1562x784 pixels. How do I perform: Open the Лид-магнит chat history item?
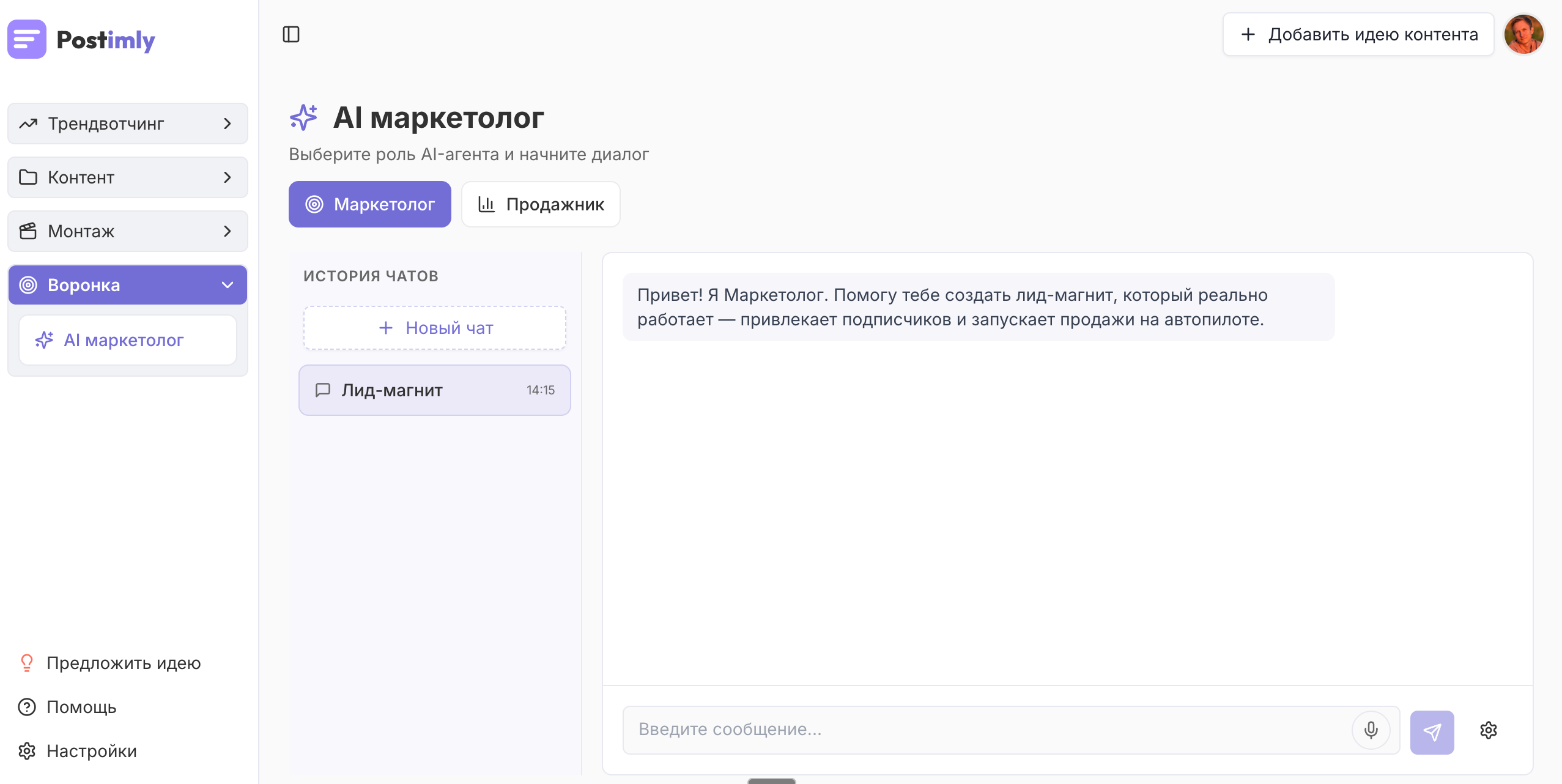pos(435,390)
